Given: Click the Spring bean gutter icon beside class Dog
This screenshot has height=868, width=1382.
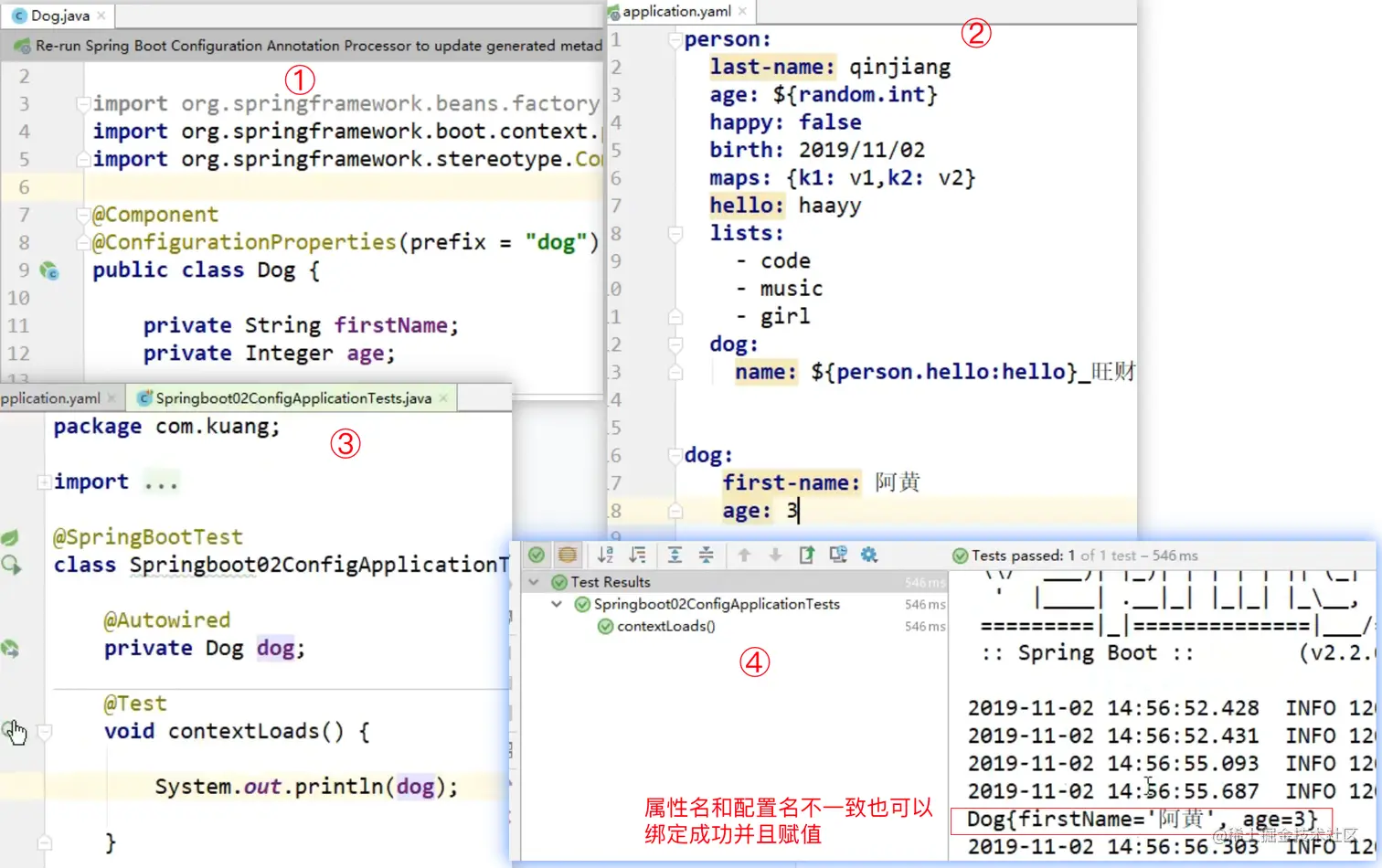Looking at the screenshot, I should click(x=49, y=270).
